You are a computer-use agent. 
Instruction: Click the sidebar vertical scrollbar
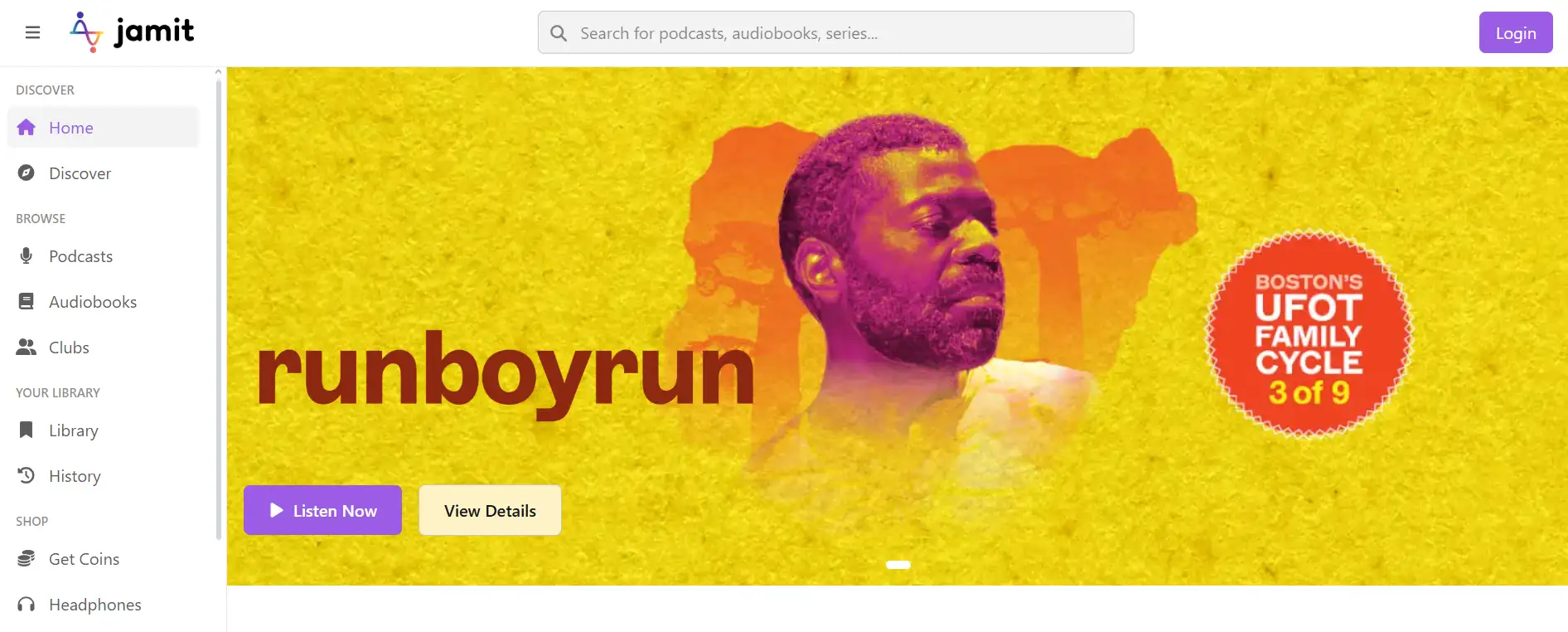point(219,307)
